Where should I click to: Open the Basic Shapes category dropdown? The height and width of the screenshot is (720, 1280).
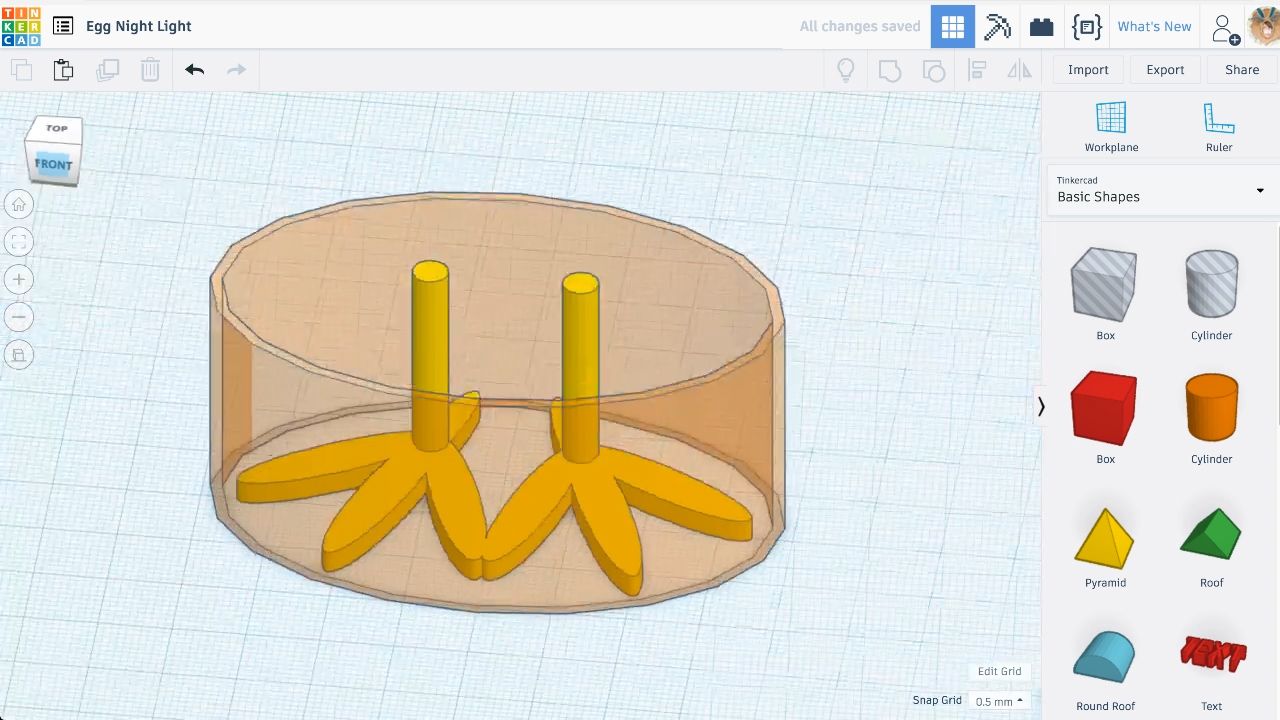[1161, 189]
